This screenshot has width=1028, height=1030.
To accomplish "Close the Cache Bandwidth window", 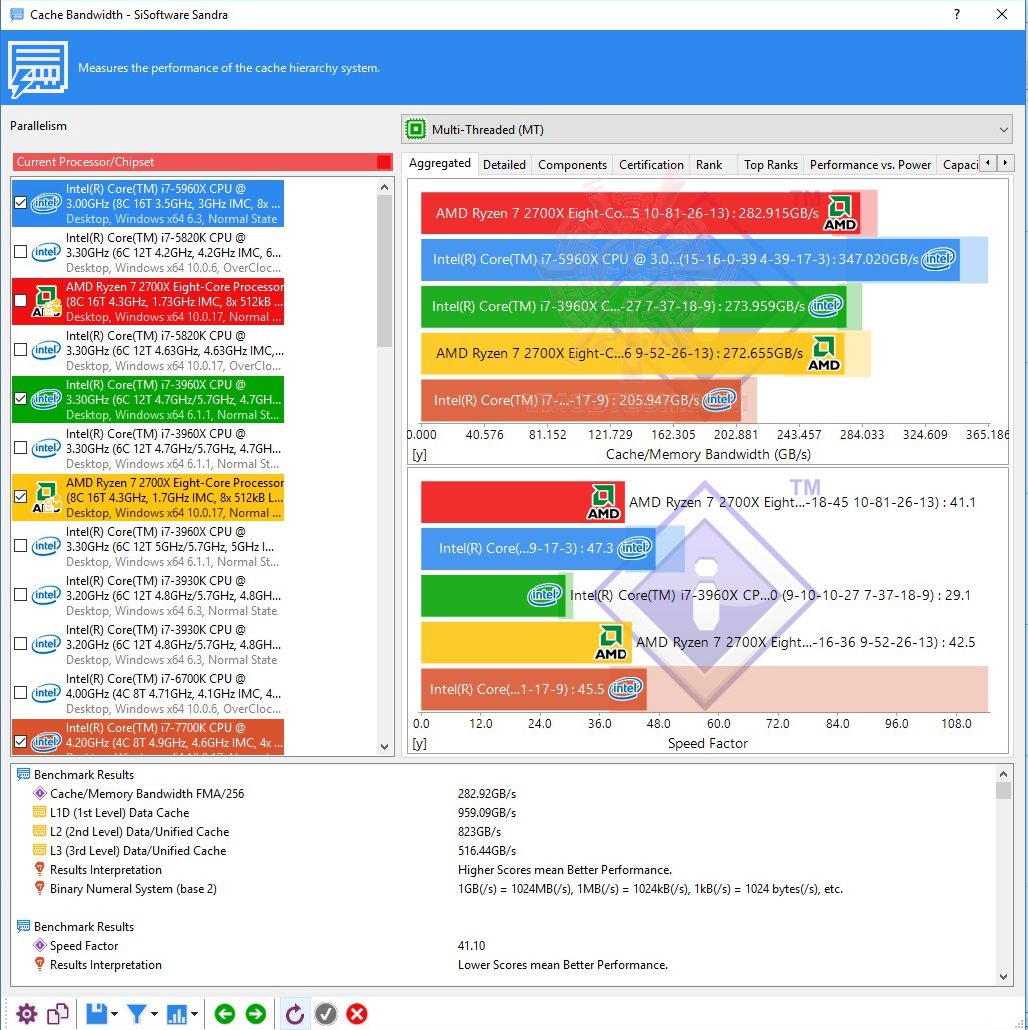I will tap(1002, 14).
